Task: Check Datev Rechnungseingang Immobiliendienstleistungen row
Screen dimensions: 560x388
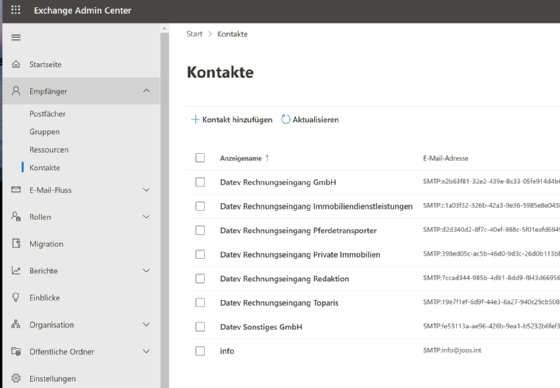Action: pos(200,206)
